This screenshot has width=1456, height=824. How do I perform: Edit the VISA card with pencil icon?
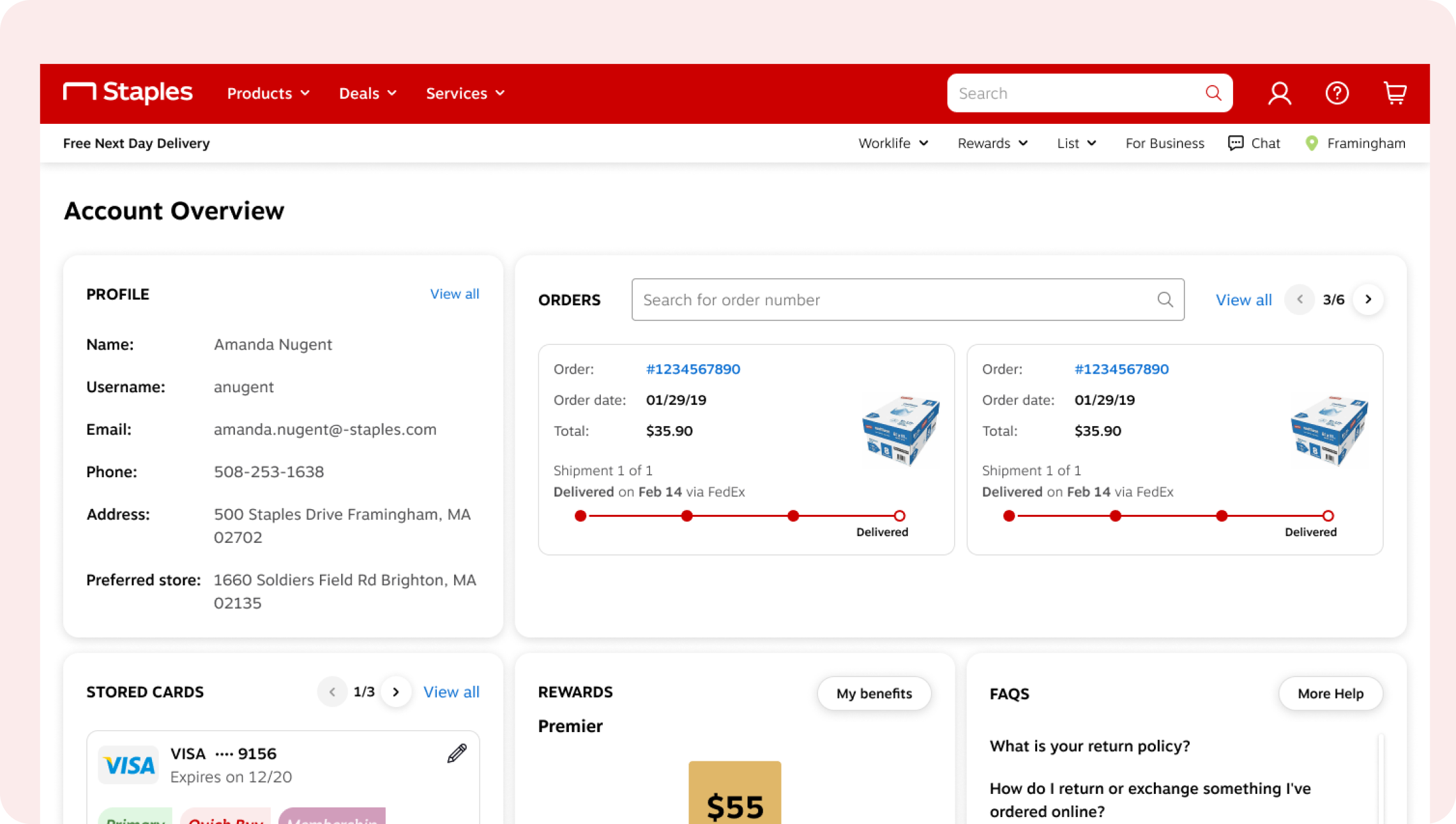click(x=457, y=754)
